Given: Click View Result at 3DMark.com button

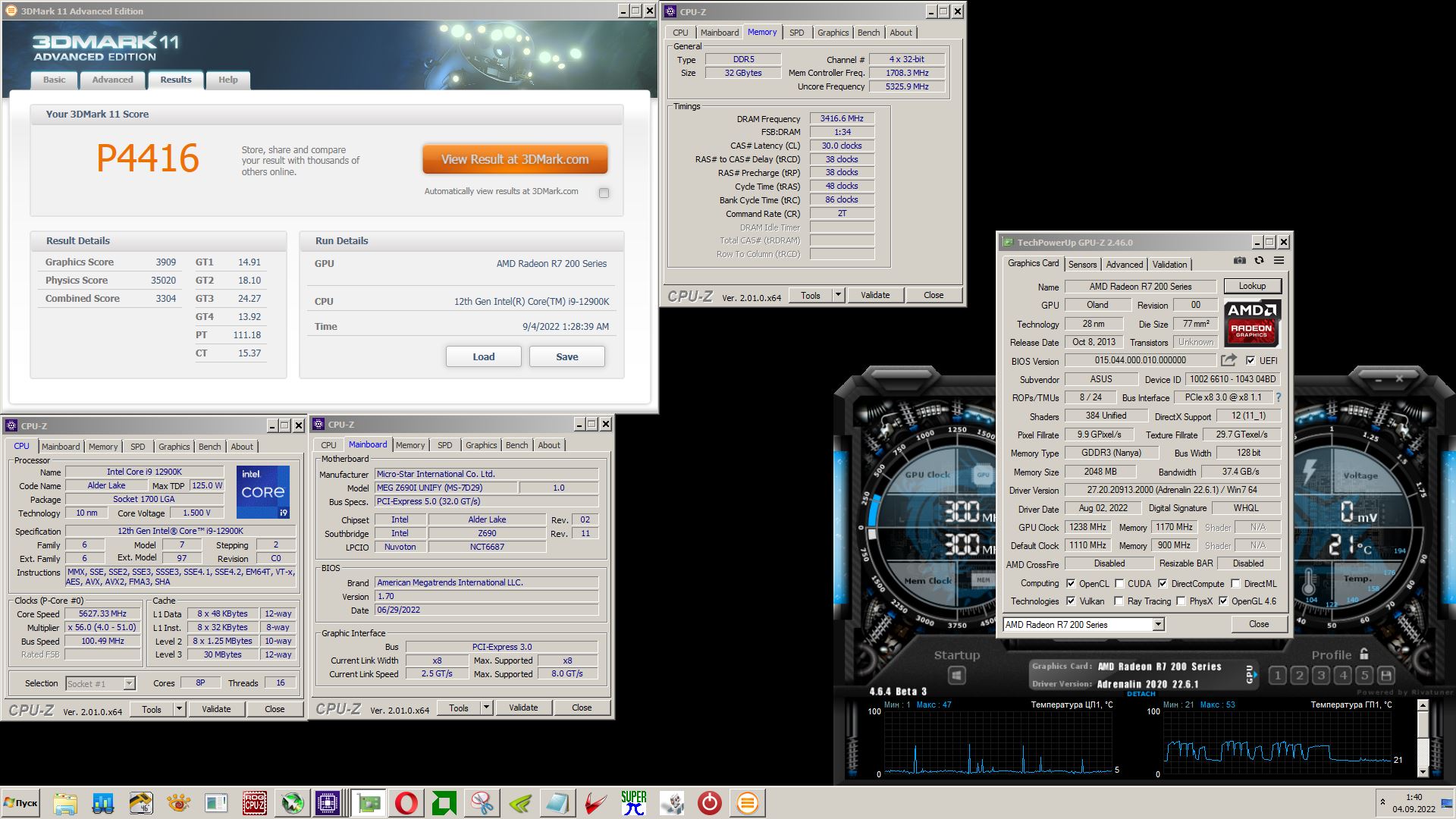Looking at the screenshot, I should [x=515, y=159].
